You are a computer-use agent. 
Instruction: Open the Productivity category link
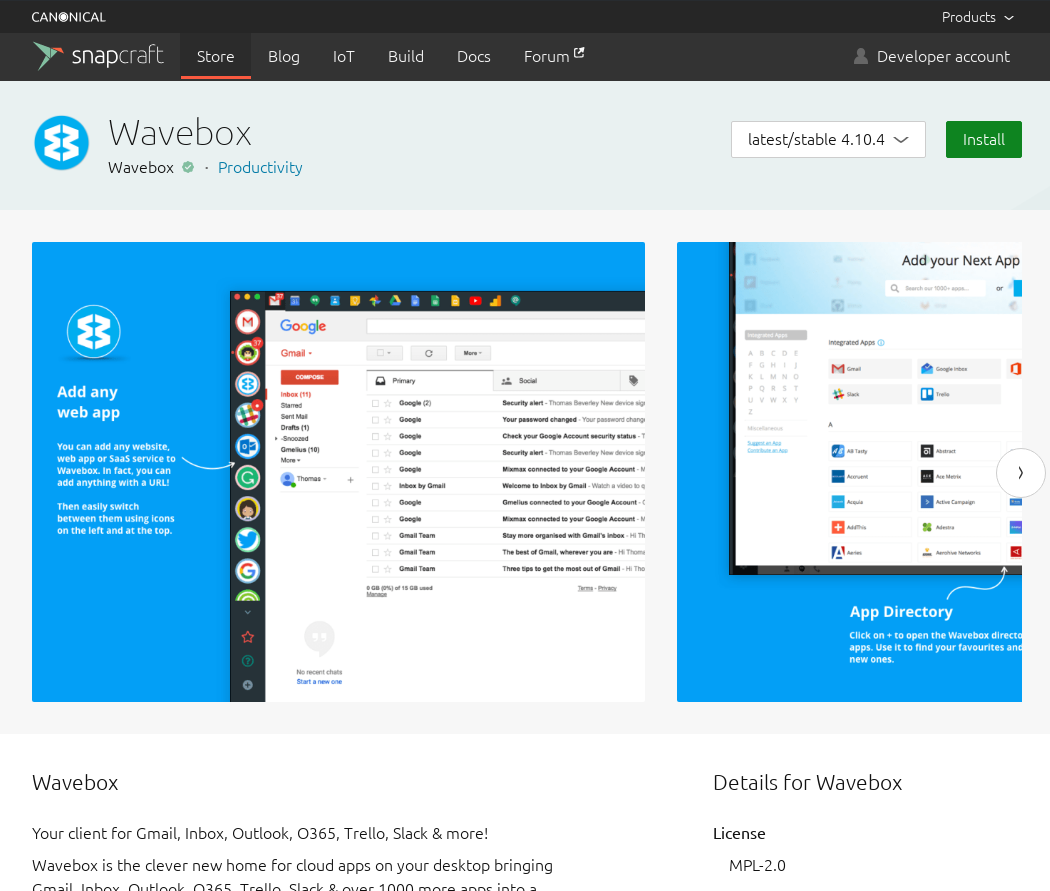point(260,167)
